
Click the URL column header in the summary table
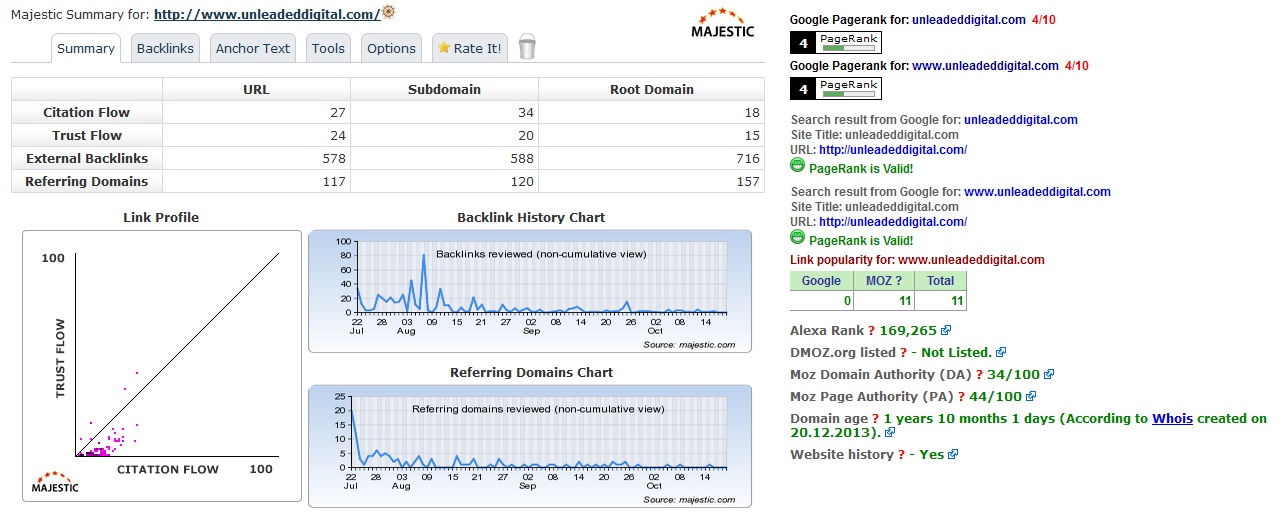256,89
